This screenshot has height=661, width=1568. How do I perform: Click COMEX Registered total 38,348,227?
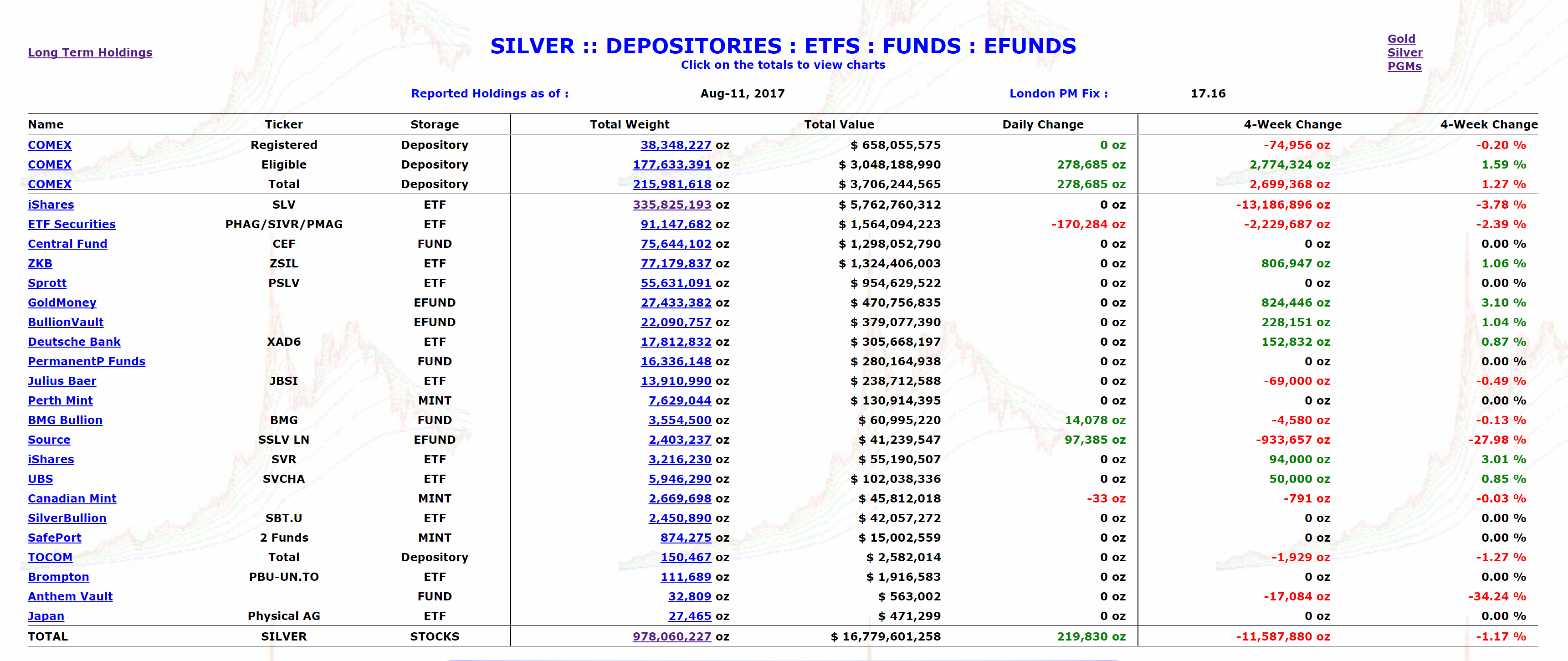[676, 145]
